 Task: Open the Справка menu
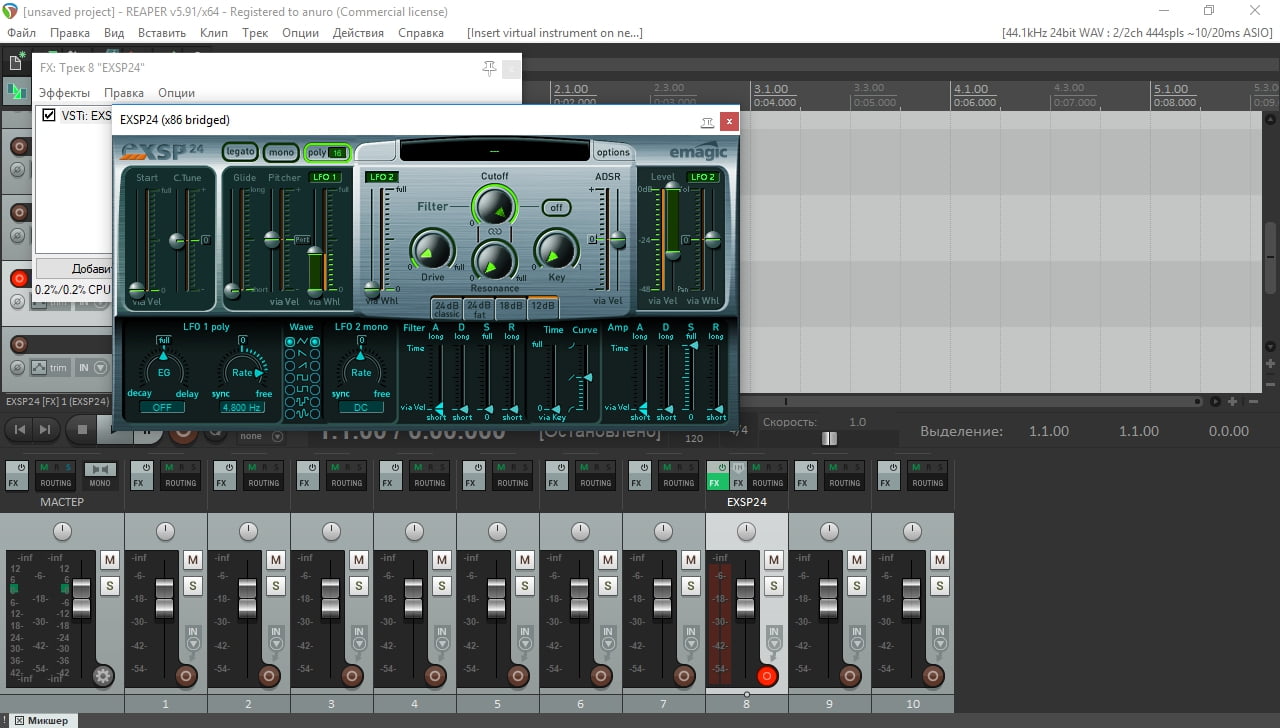(x=421, y=32)
